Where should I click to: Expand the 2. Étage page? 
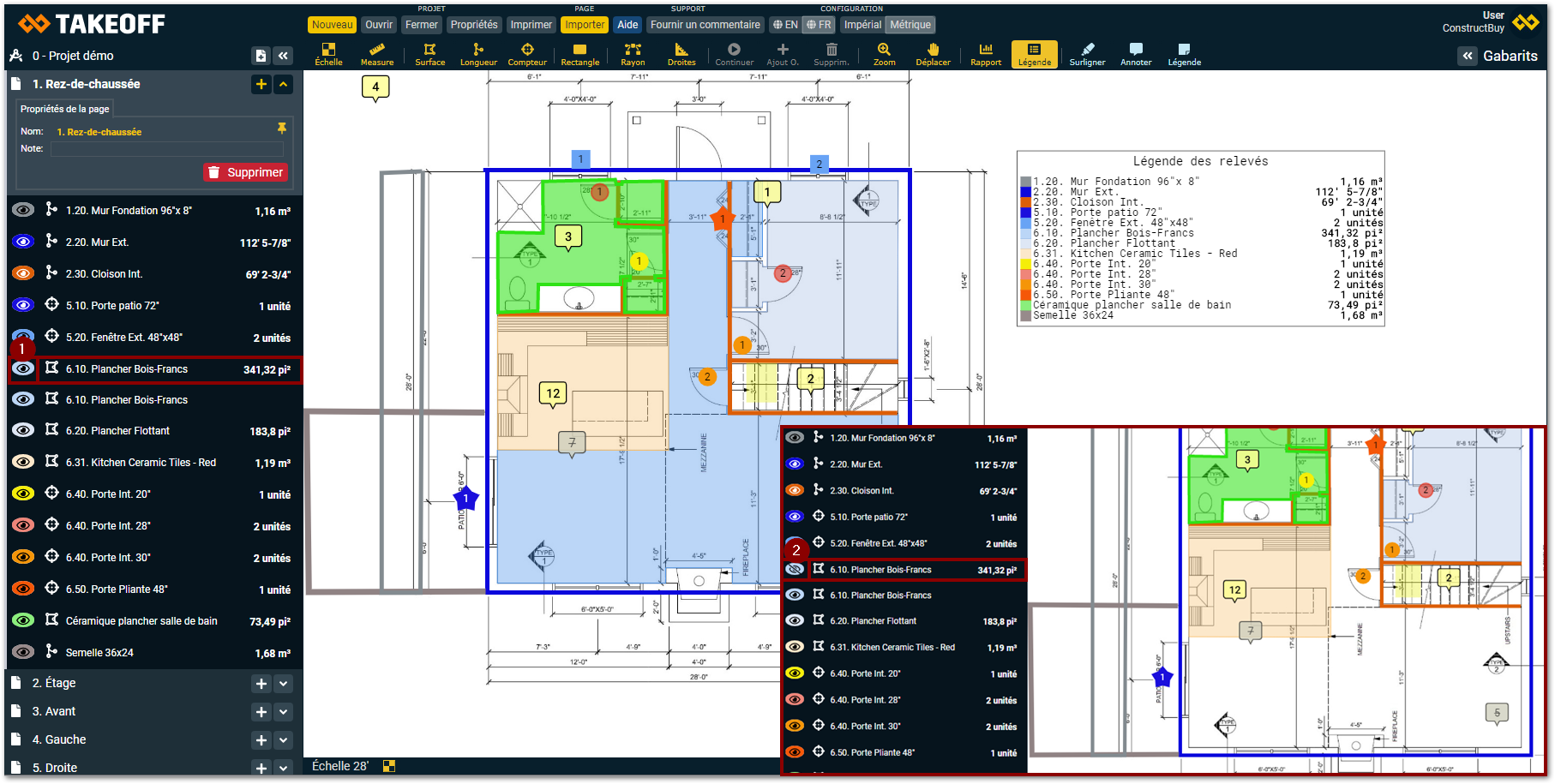tap(283, 684)
